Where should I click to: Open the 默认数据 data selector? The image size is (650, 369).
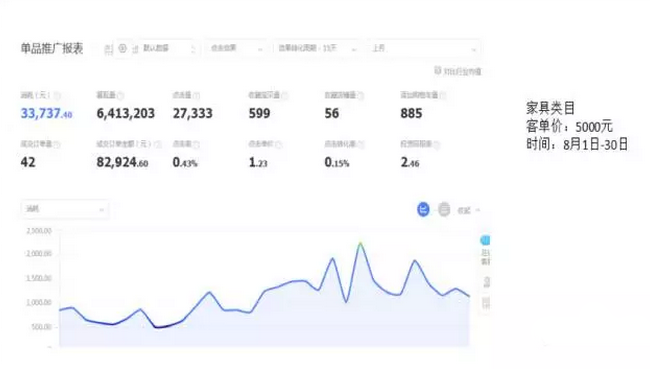(x=164, y=49)
